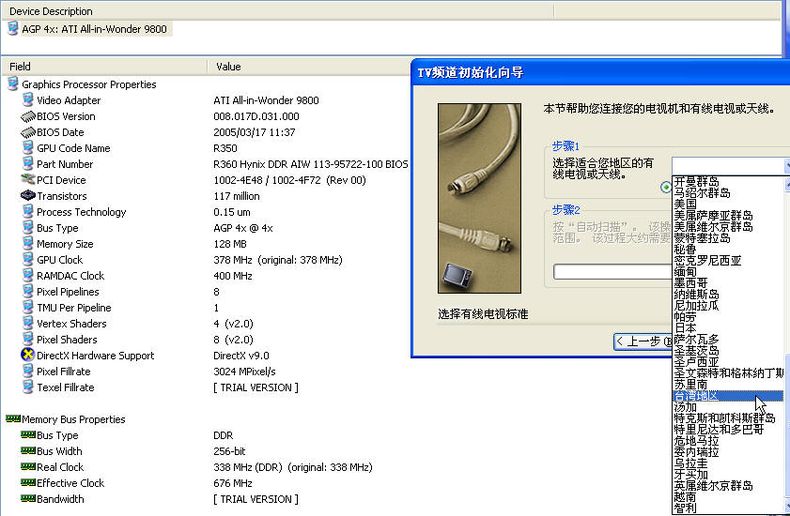Click the Process Technology icon
This screenshot has width=790, height=516.
tap(28, 212)
